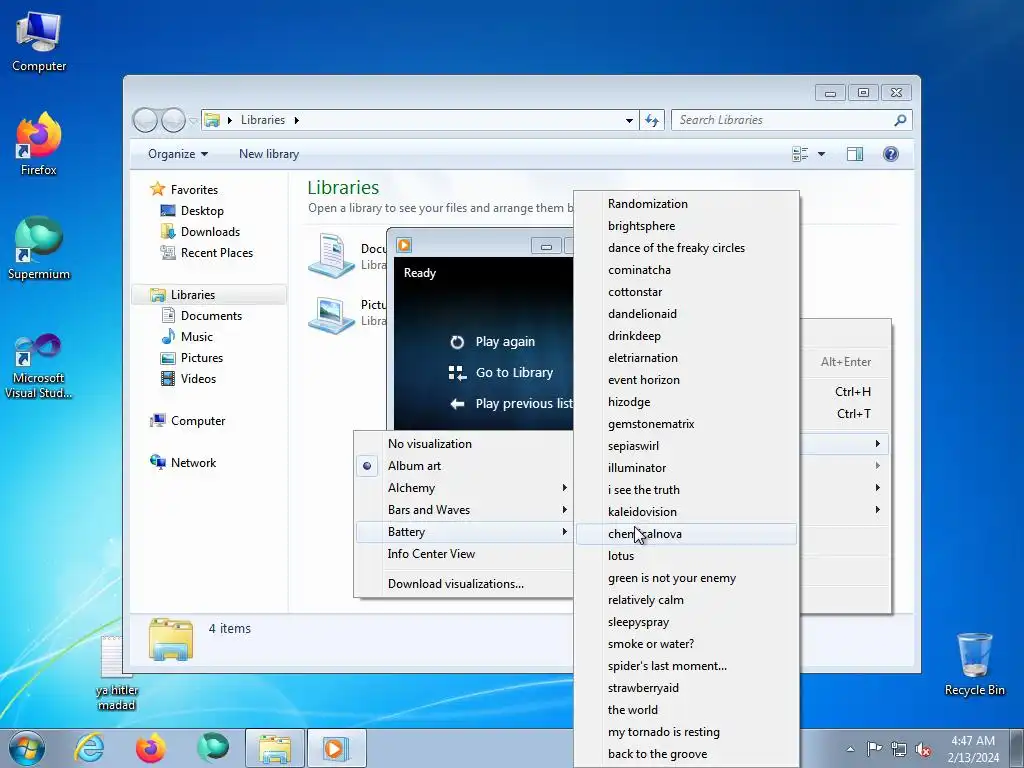Click the Explorer back arrow button
The height and width of the screenshot is (768, 1024).
[x=145, y=120]
